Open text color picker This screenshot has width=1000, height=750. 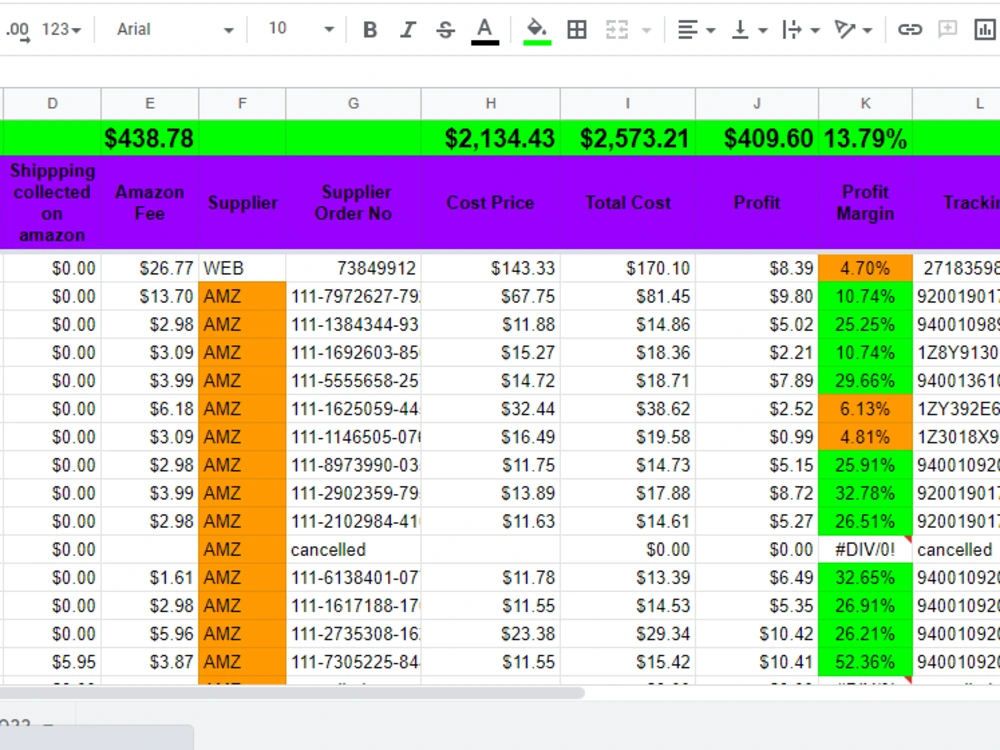[485, 30]
